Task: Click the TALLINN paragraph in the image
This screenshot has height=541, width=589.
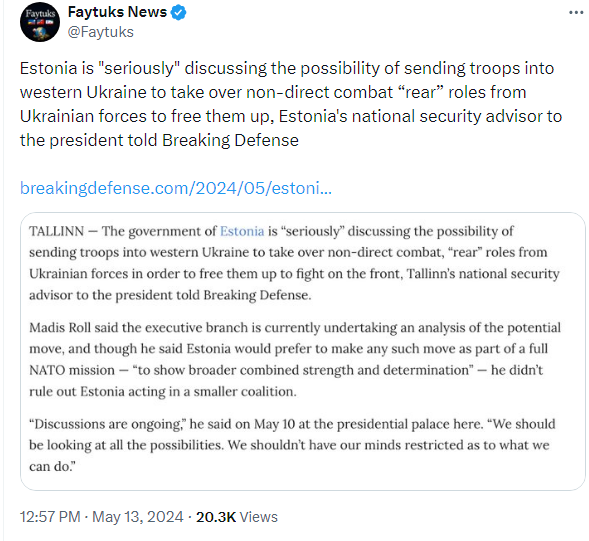Action: point(294,263)
